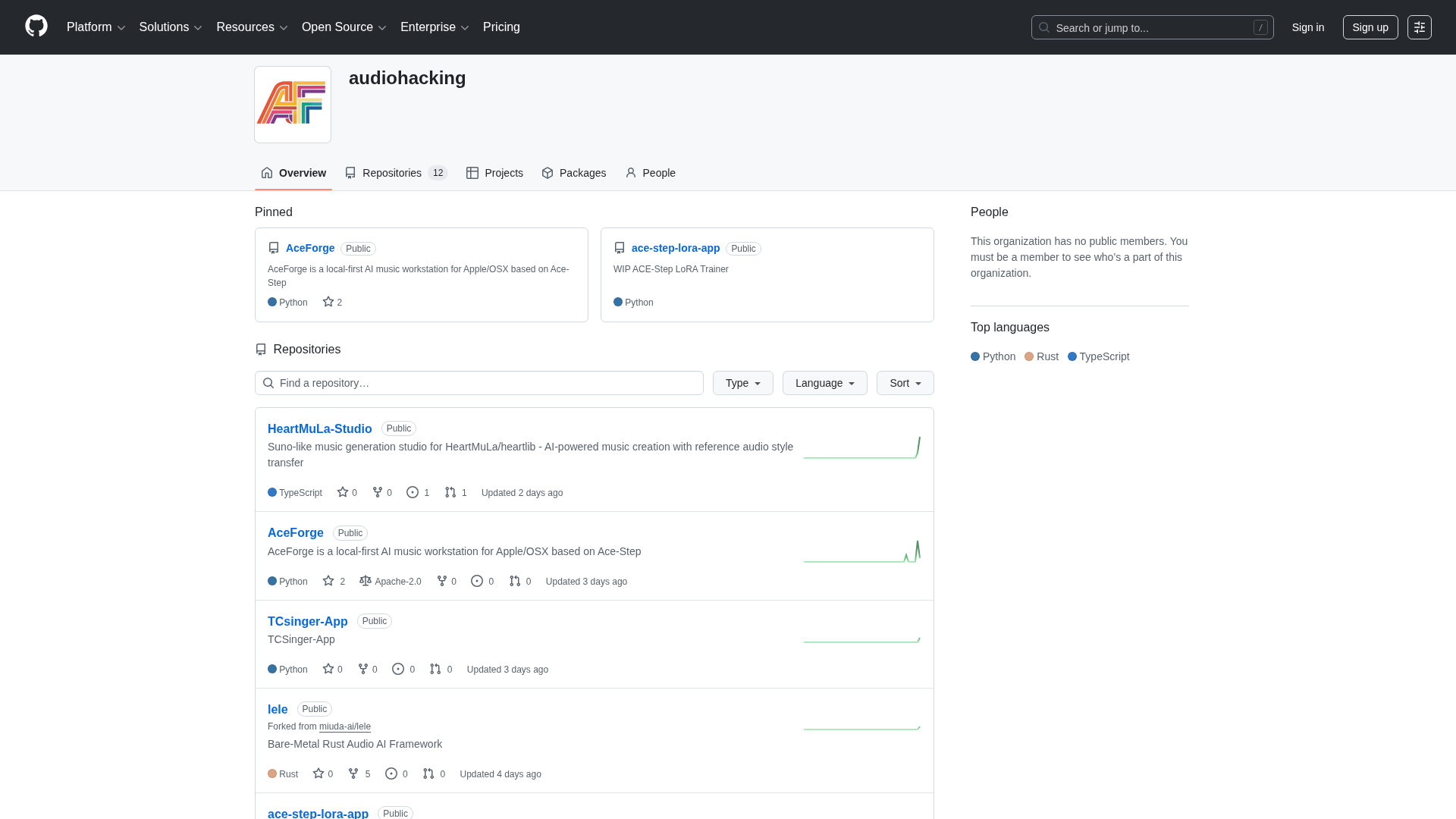Click the star icon for AceForge repository
Screen dimensions: 1456x819
(328, 581)
